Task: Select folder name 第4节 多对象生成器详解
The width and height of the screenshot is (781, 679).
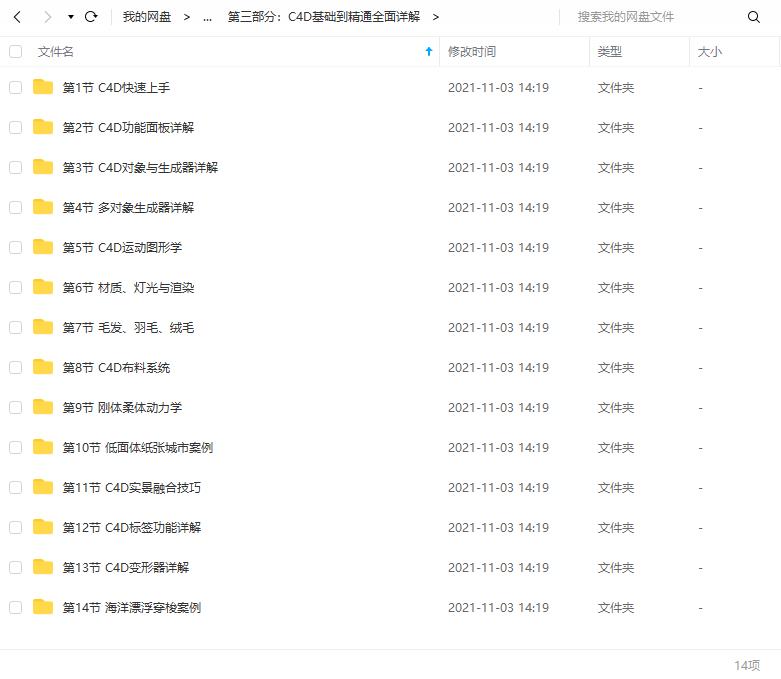Action: (128, 207)
